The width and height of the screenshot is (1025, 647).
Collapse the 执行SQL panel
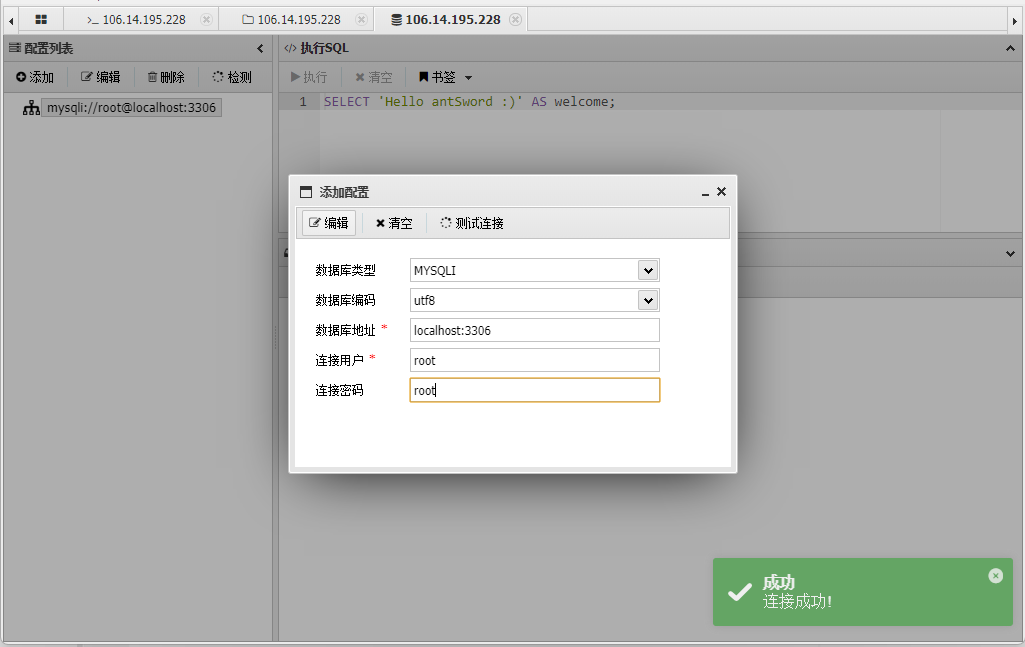(1010, 48)
